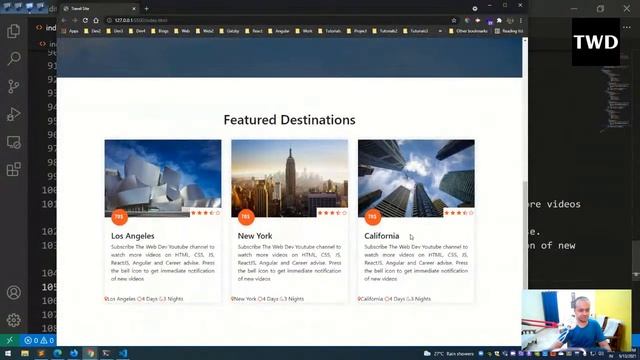Open the Gatsby bookmark folder

[x=229, y=31]
